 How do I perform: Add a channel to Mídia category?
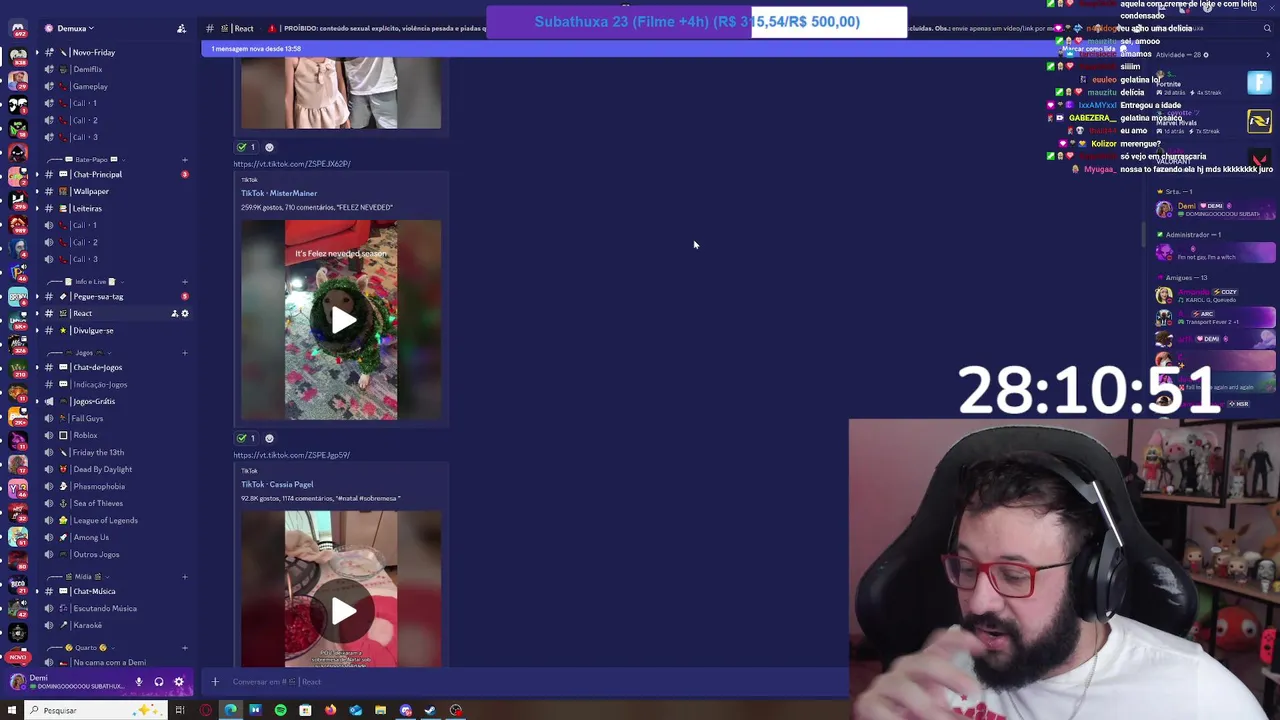click(x=184, y=577)
